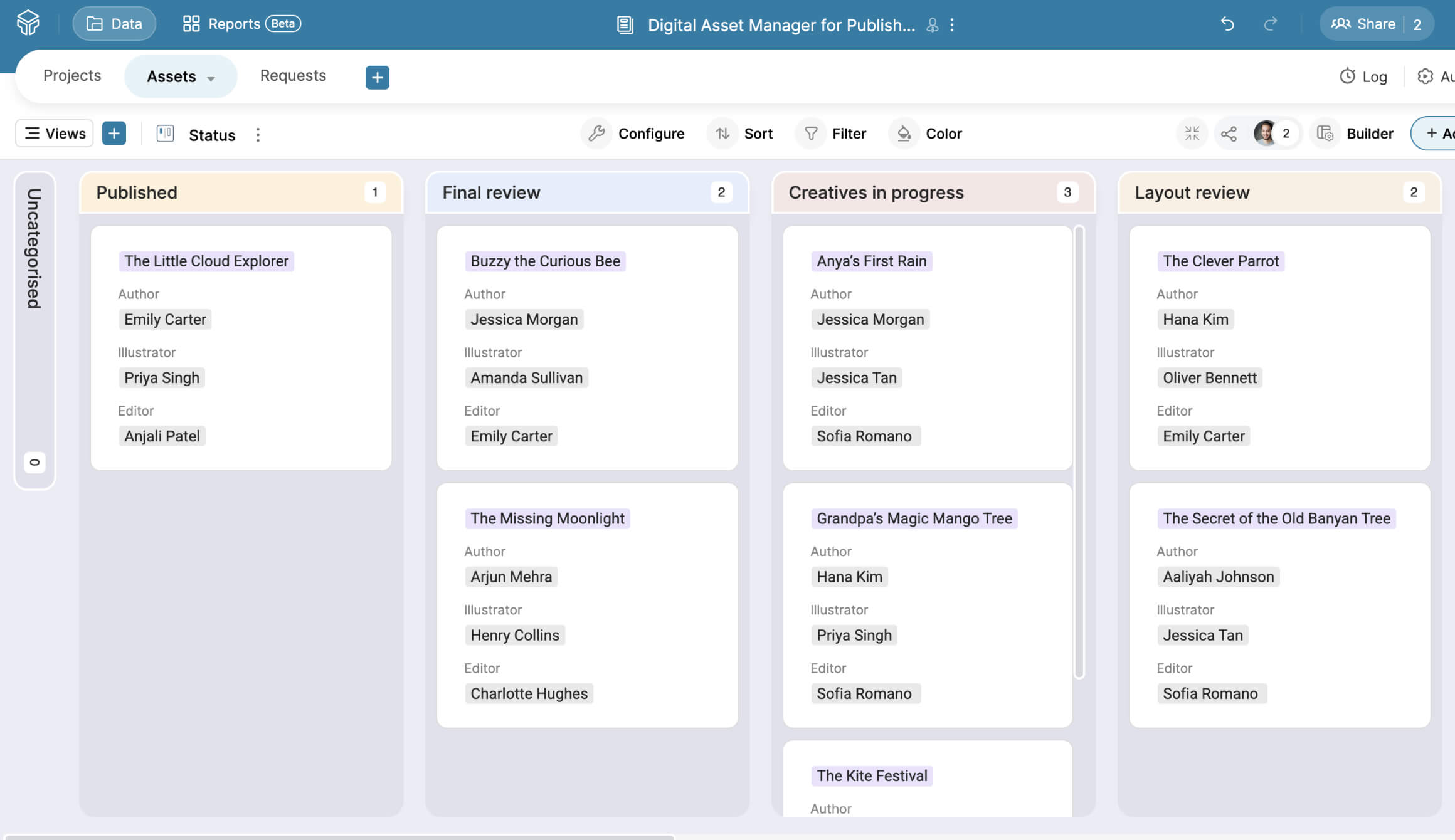Open The Missing Moonlight card
The width and height of the screenshot is (1455, 840).
click(x=547, y=518)
